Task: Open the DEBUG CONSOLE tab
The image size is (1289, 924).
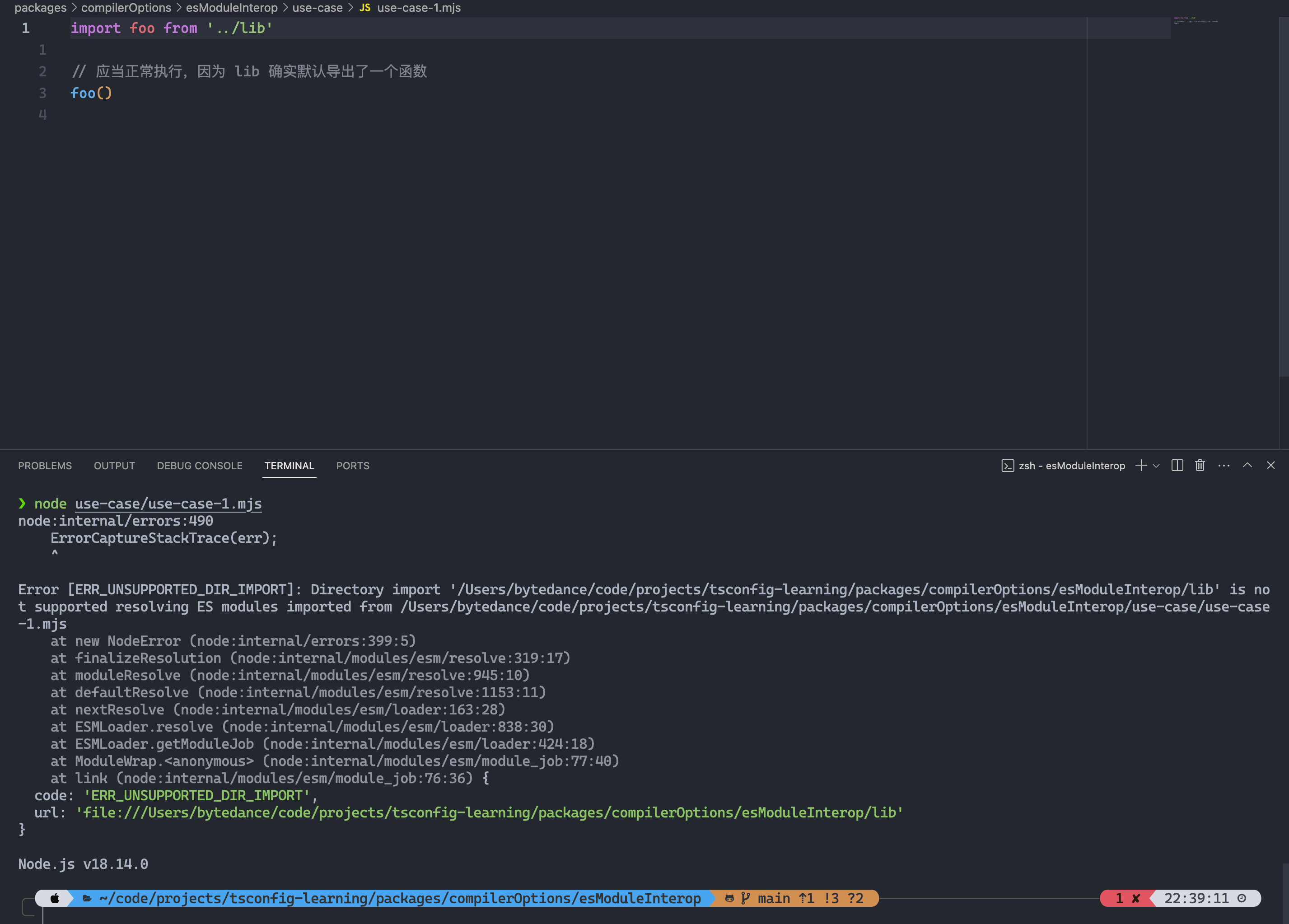Action: [x=200, y=466]
